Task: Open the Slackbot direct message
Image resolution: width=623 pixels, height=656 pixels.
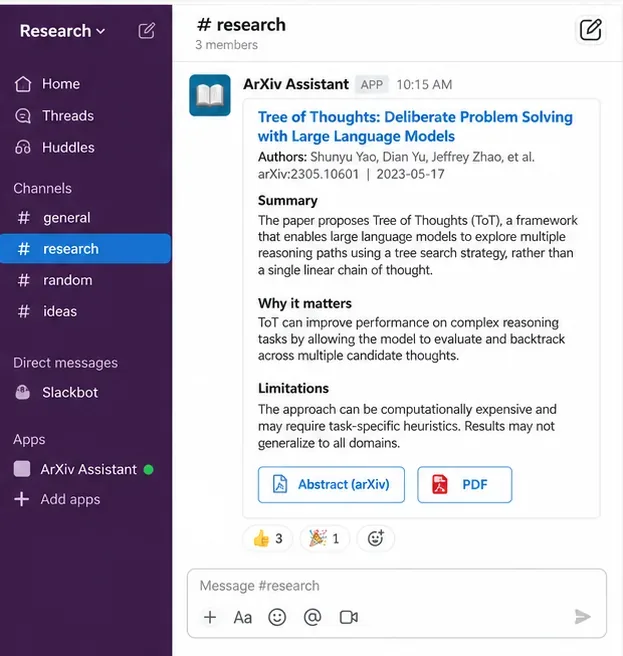Action: [x=56, y=393]
